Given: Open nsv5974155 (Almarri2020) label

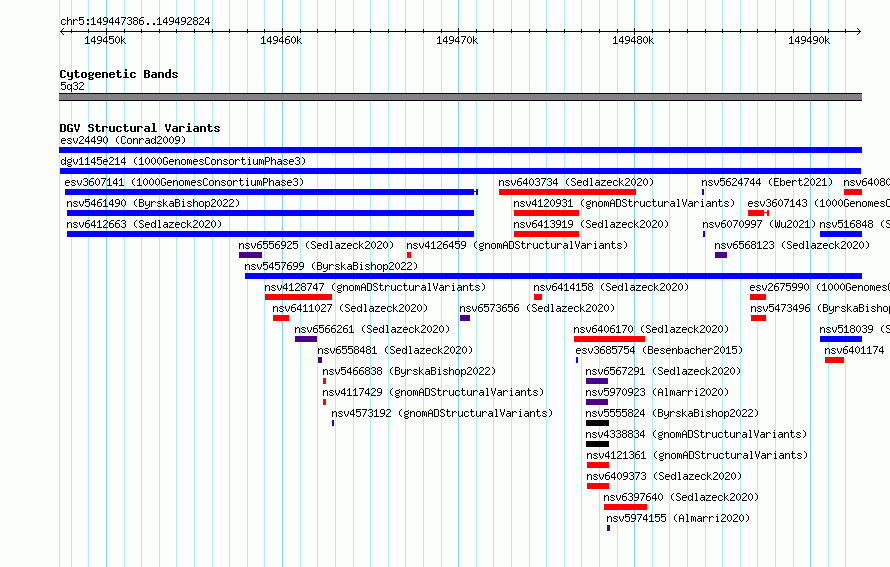Looking at the screenshot, I should (678, 518).
